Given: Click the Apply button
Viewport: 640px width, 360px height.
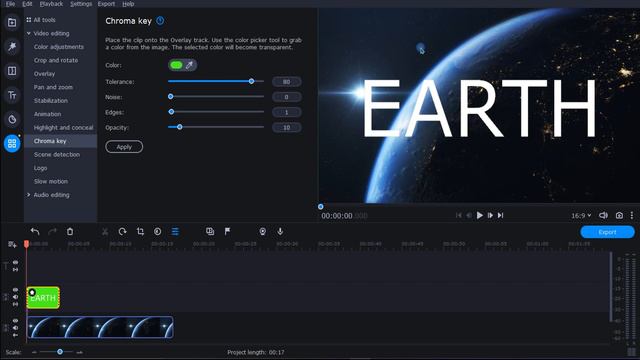Looking at the screenshot, I should tap(124, 147).
